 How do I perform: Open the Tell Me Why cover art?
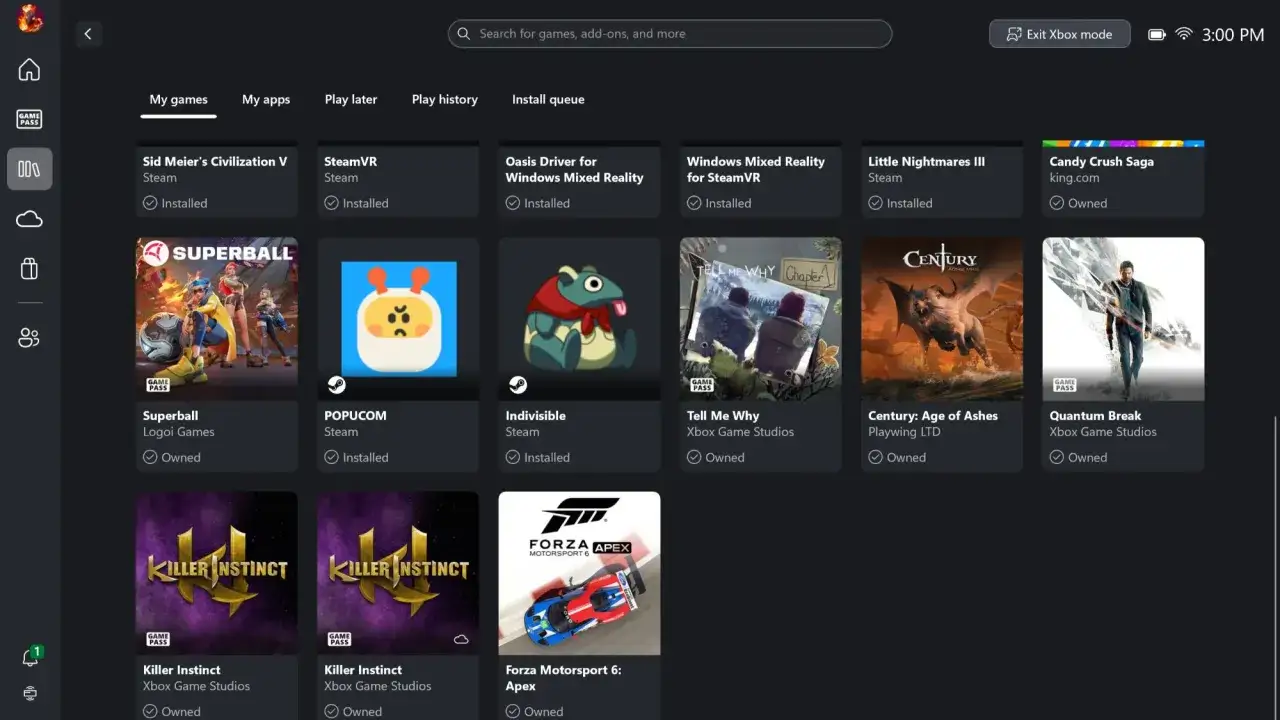tap(761, 319)
